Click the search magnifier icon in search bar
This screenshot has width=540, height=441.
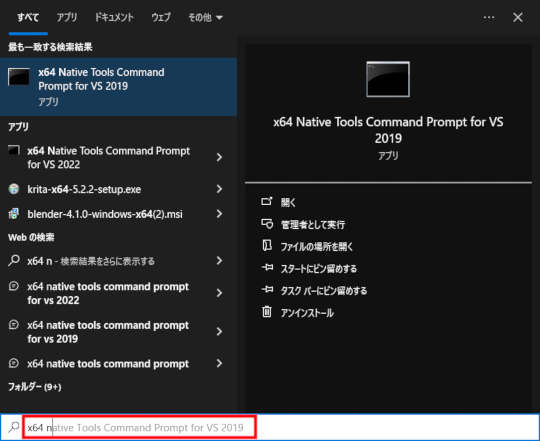pos(14,427)
